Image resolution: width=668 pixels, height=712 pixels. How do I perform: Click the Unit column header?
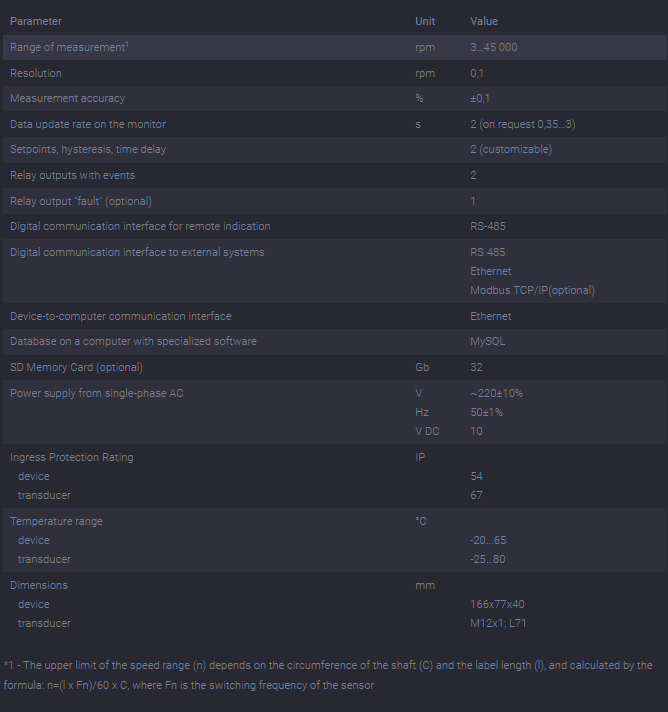(425, 21)
